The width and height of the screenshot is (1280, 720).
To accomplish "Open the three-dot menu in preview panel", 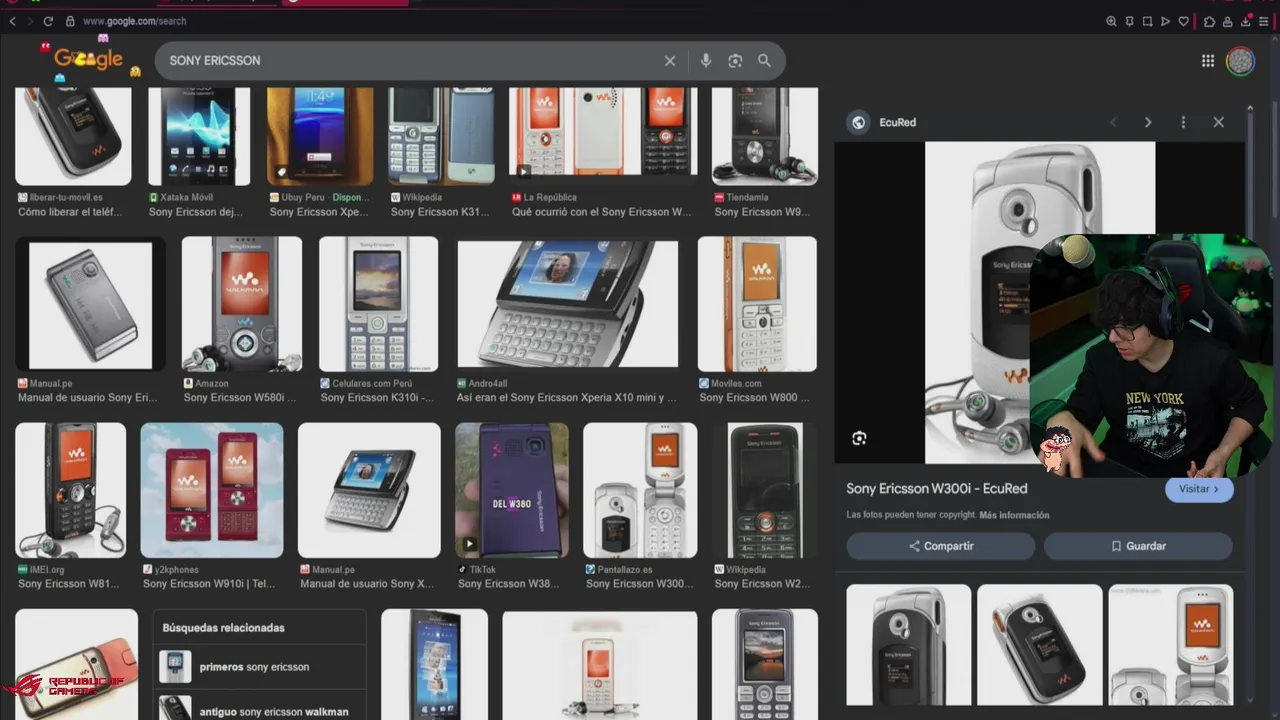I will pyautogui.click(x=1183, y=122).
